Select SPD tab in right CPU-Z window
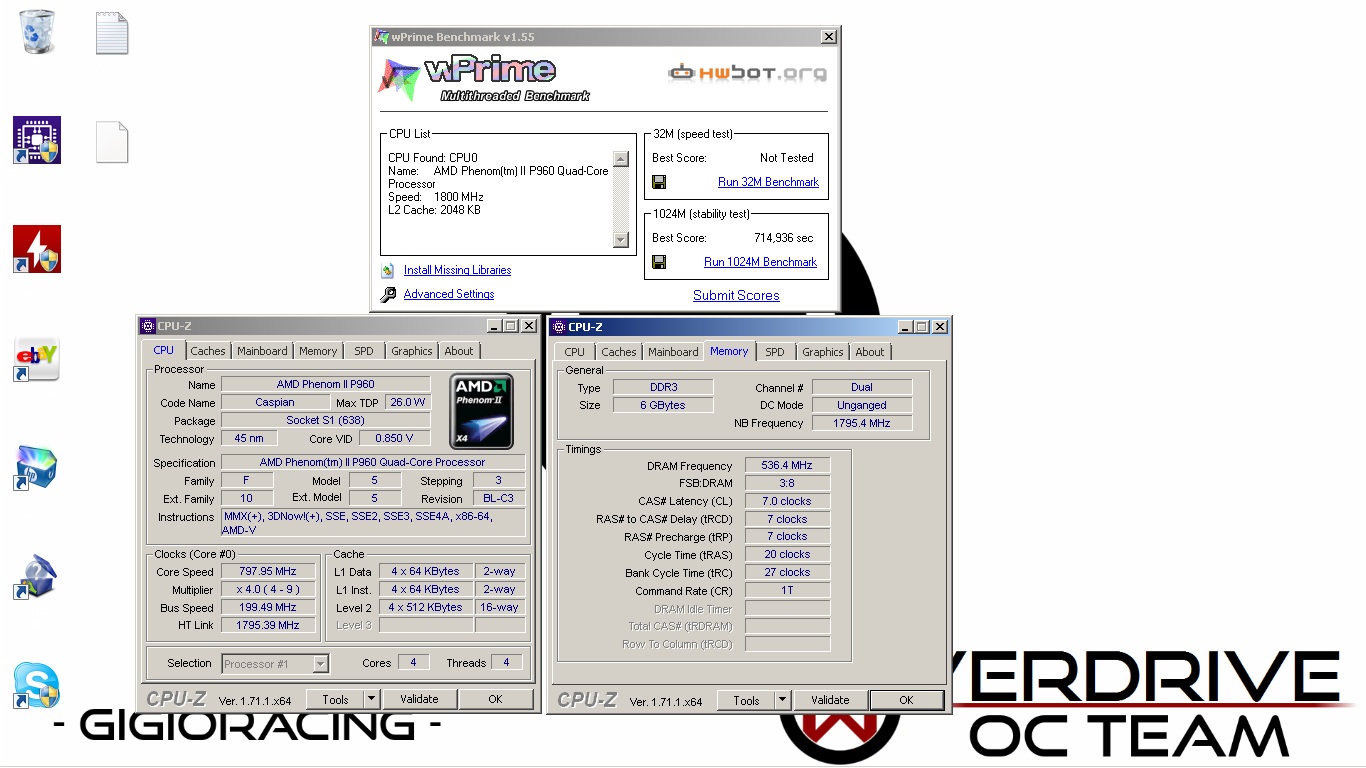1366x768 pixels. [775, 352]
